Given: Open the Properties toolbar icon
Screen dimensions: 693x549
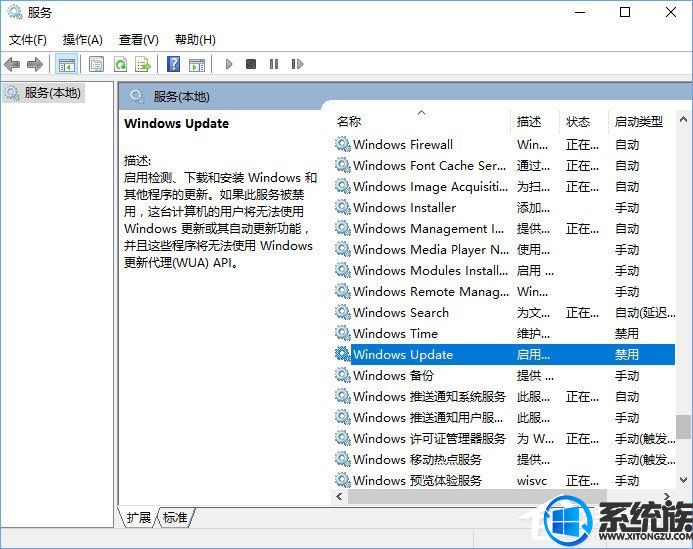Looking at the screenshot, I should [96, 65].
